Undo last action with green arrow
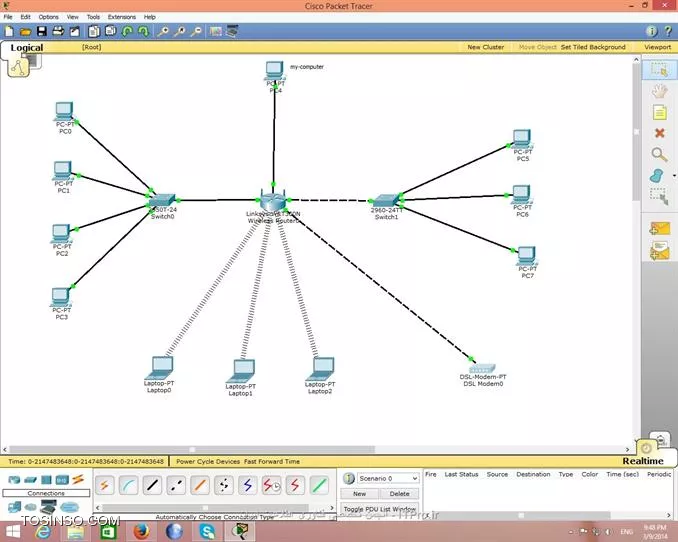The image size is (678, 542). tap(127, 32)
